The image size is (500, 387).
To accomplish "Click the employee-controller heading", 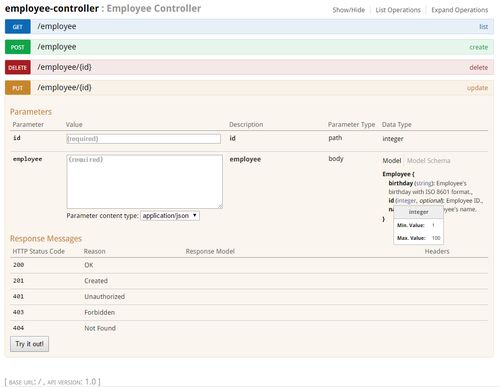I will 52,8.
